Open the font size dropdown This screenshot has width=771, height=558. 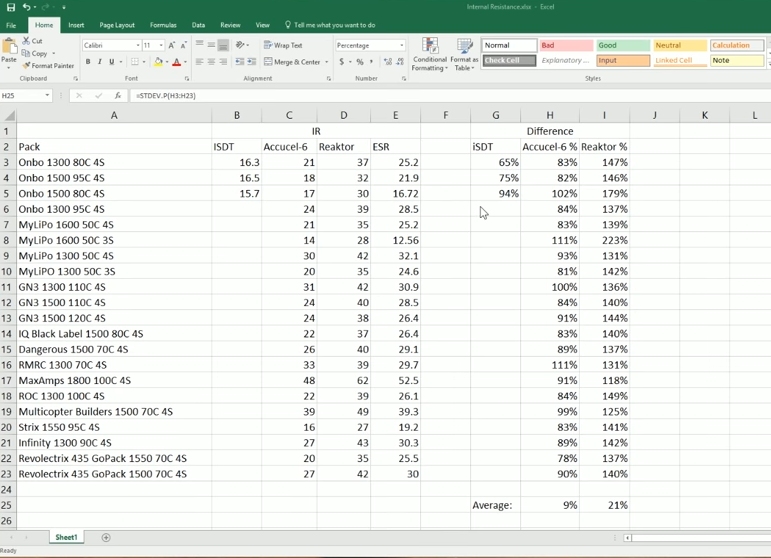coord(161,45)
